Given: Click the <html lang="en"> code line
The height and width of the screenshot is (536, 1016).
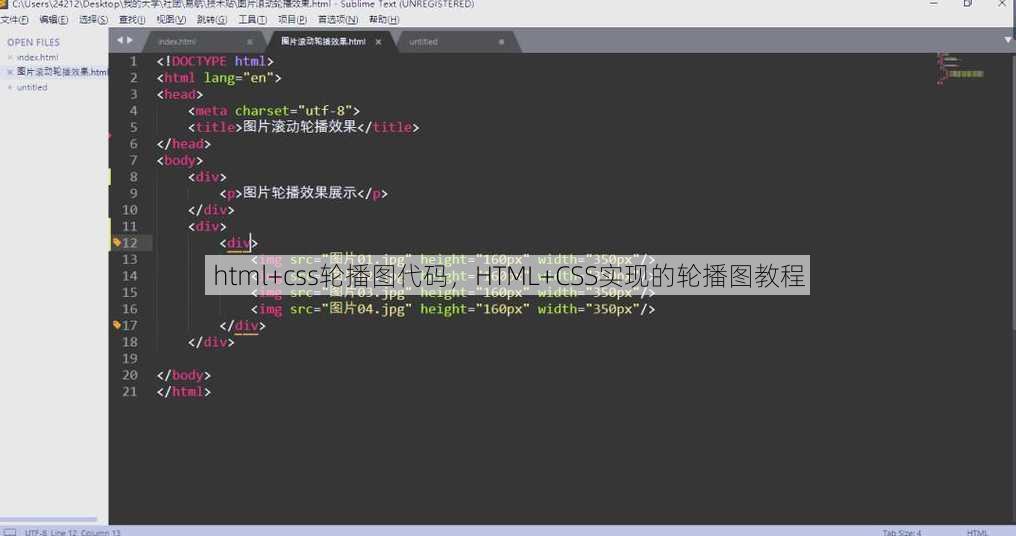Looking at the screenshot, I should click(219, 78).
